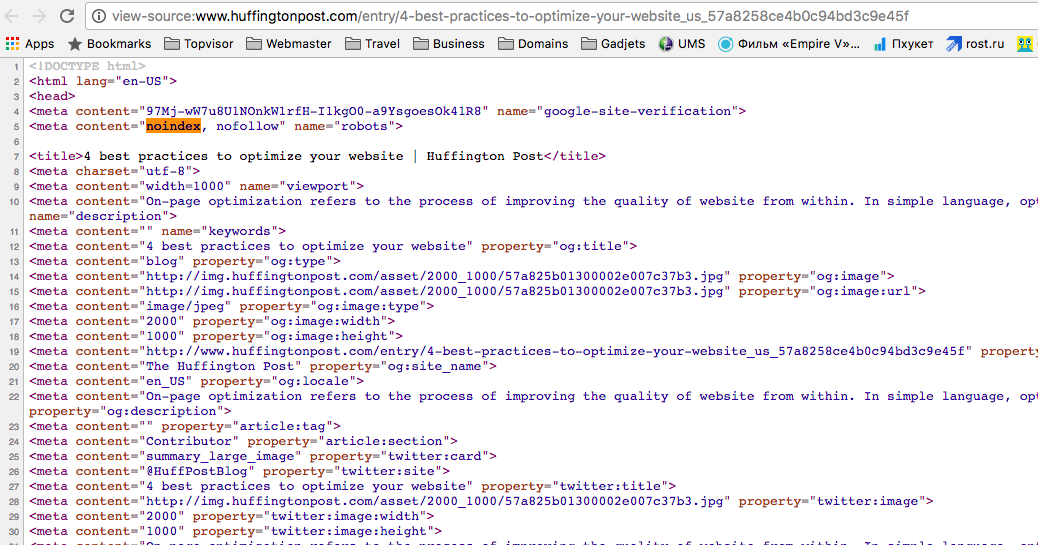Open the Пхукет bookmark

click(903, 44)
